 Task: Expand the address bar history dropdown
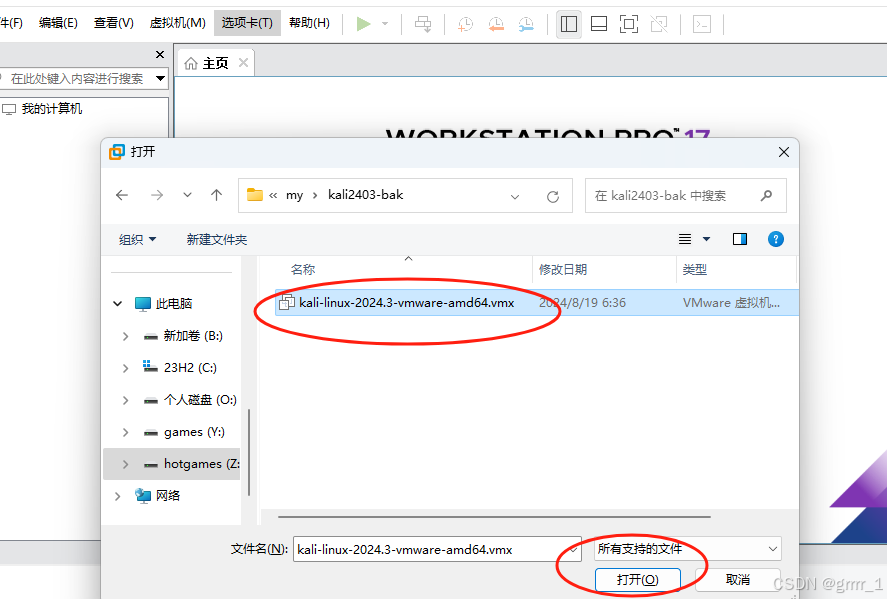[515, 197]
